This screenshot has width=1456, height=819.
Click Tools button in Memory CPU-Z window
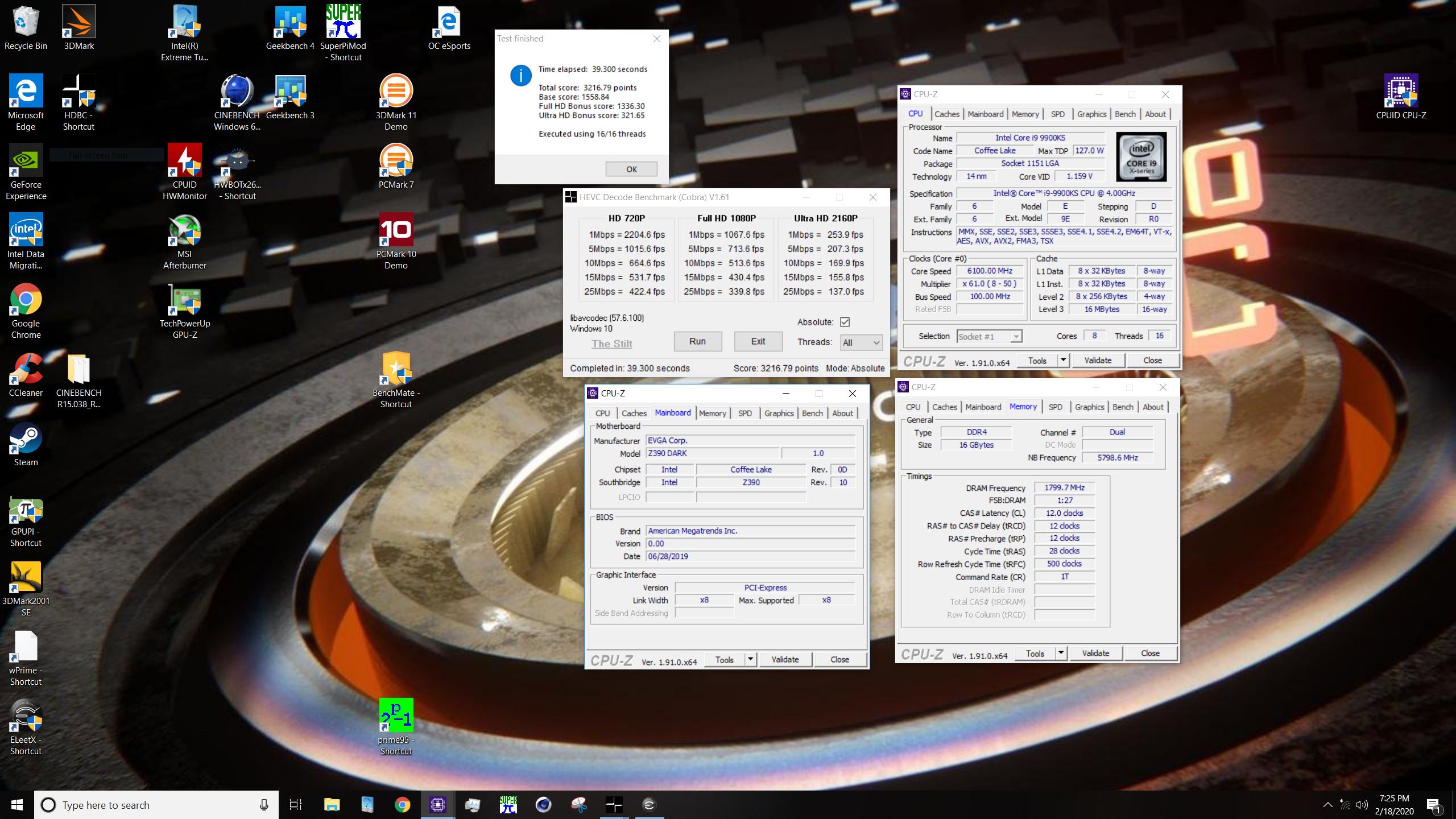tap(1035, 653)
